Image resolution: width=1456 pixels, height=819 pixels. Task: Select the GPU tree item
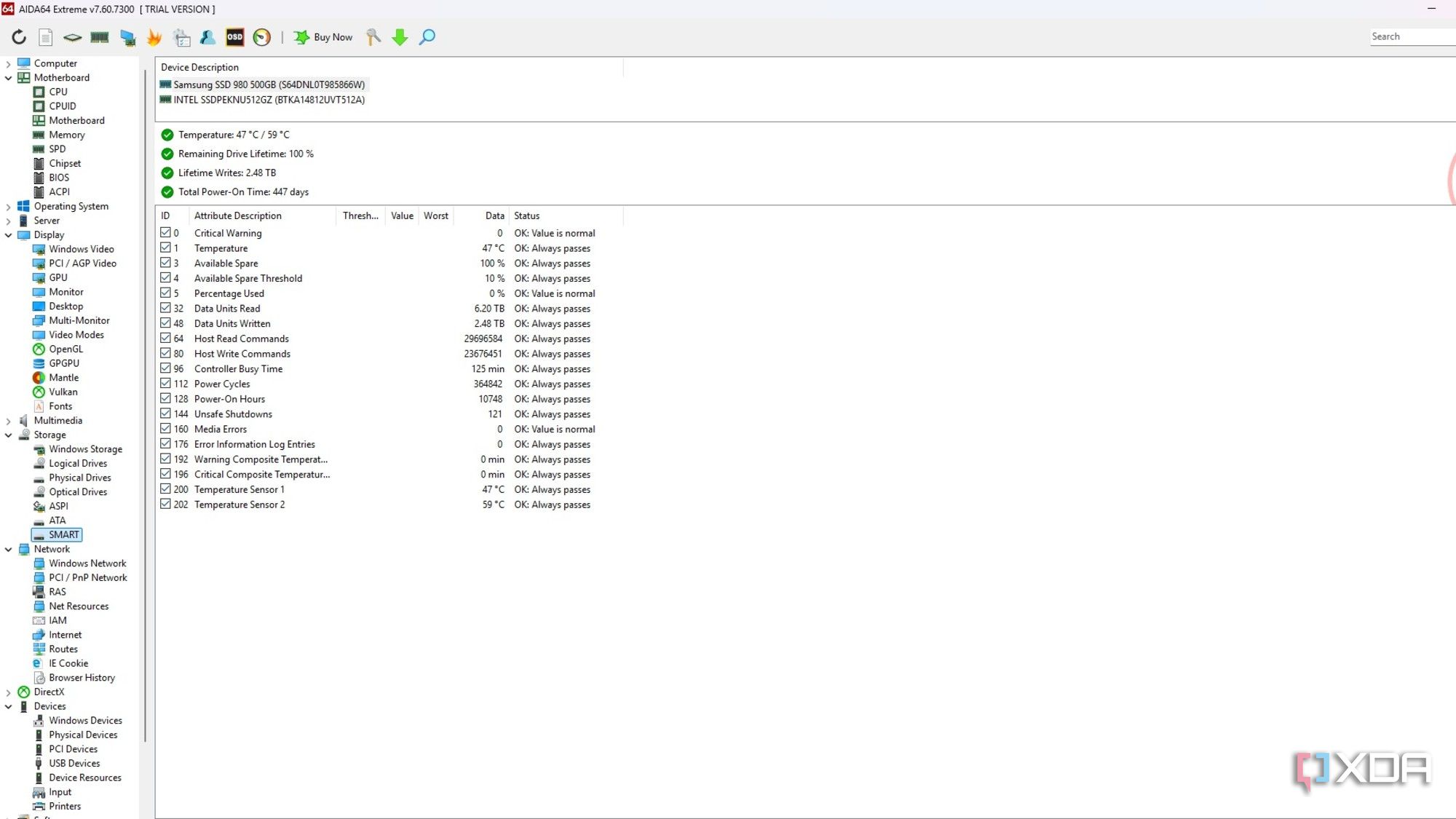click(50, 277)
